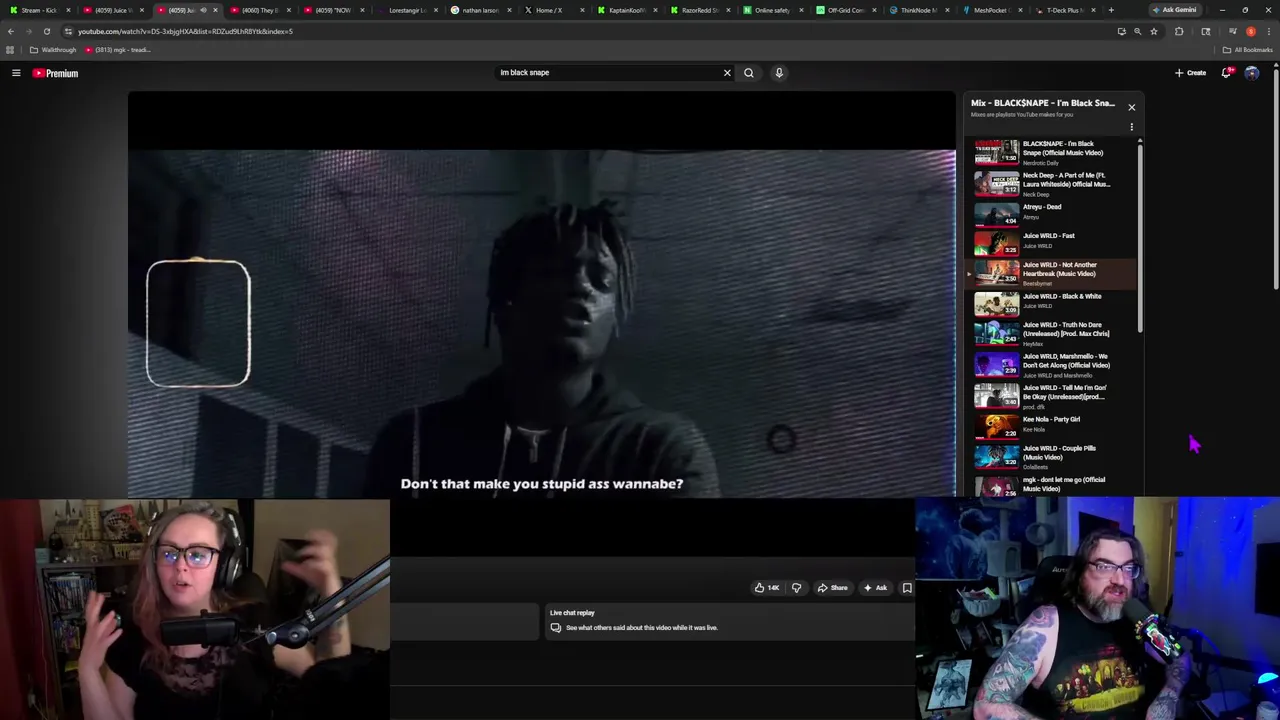
Task: Start voice search with microphone icon
Action: click(x=779, y=73)
